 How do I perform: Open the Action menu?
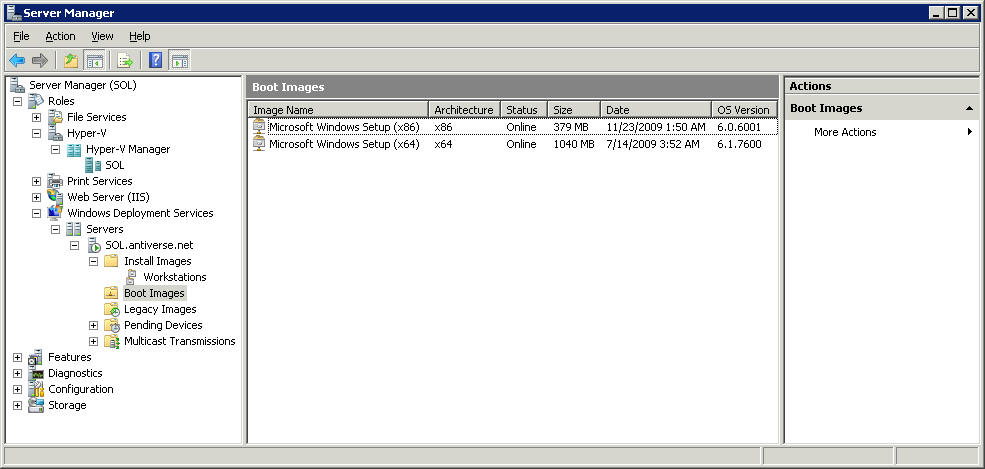tap(60, 36)
